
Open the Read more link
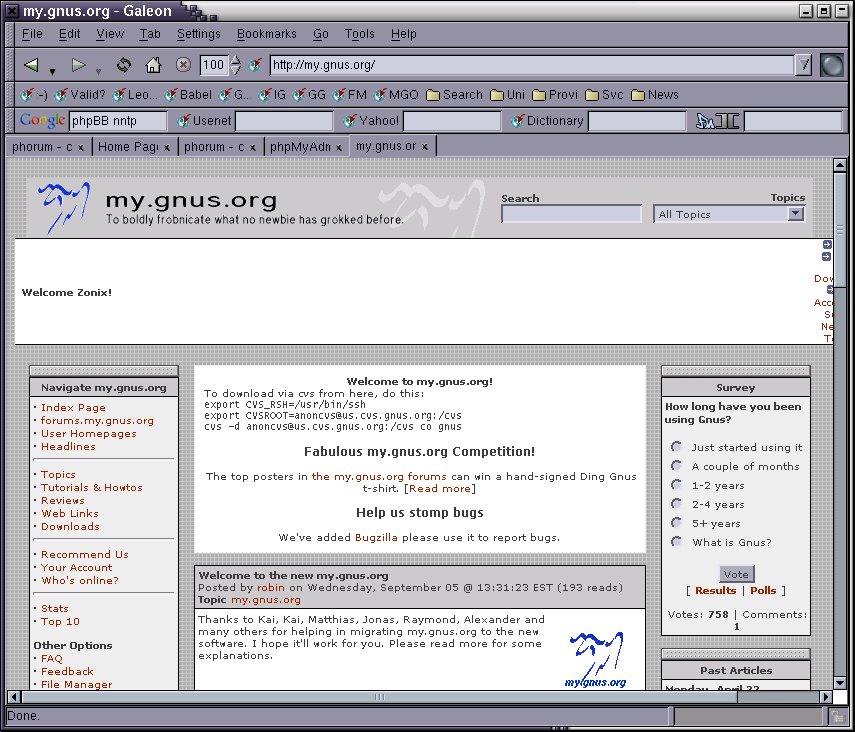point(440,488)
